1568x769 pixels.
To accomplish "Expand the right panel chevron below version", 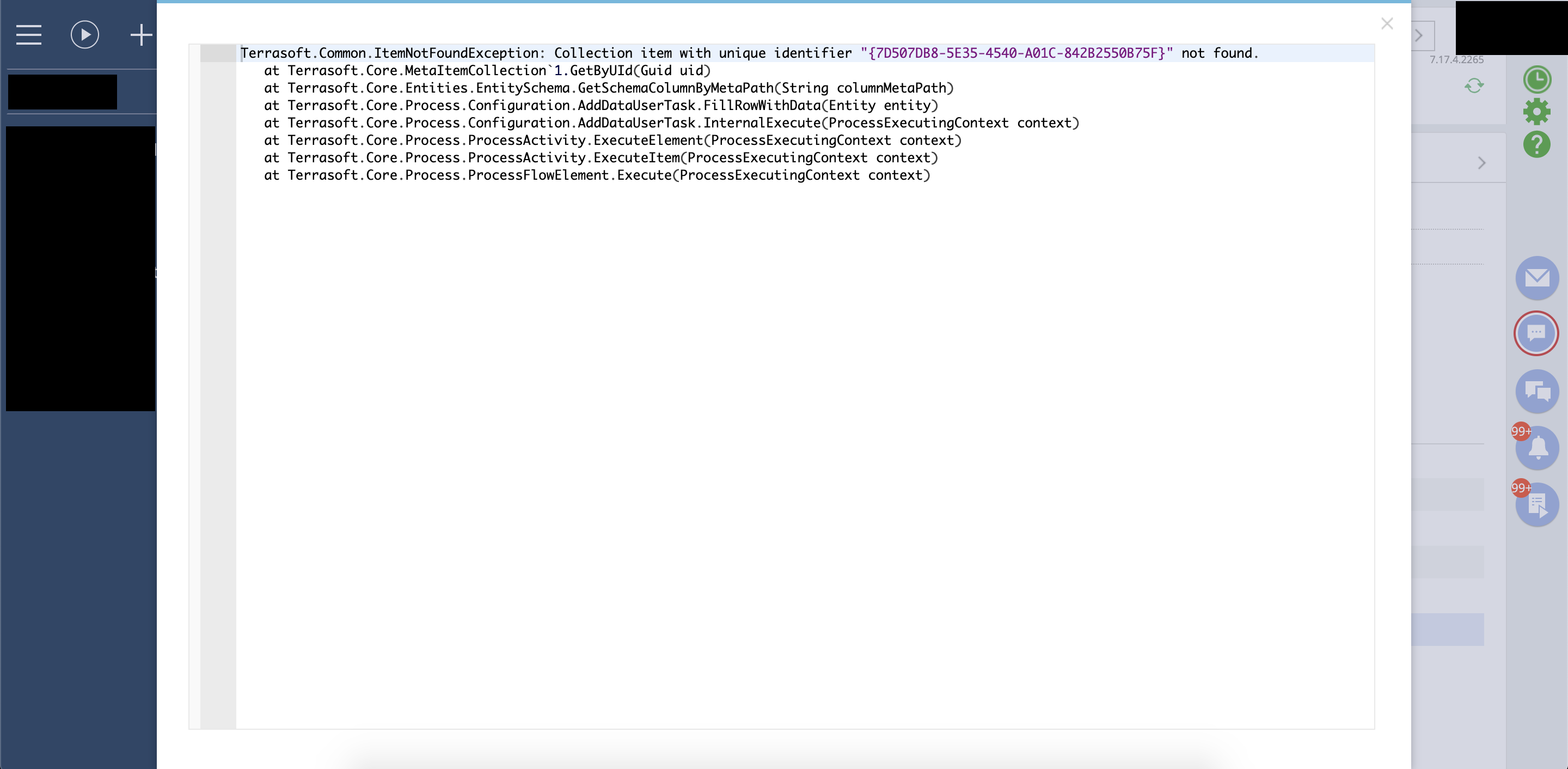I will point(1482,163).
